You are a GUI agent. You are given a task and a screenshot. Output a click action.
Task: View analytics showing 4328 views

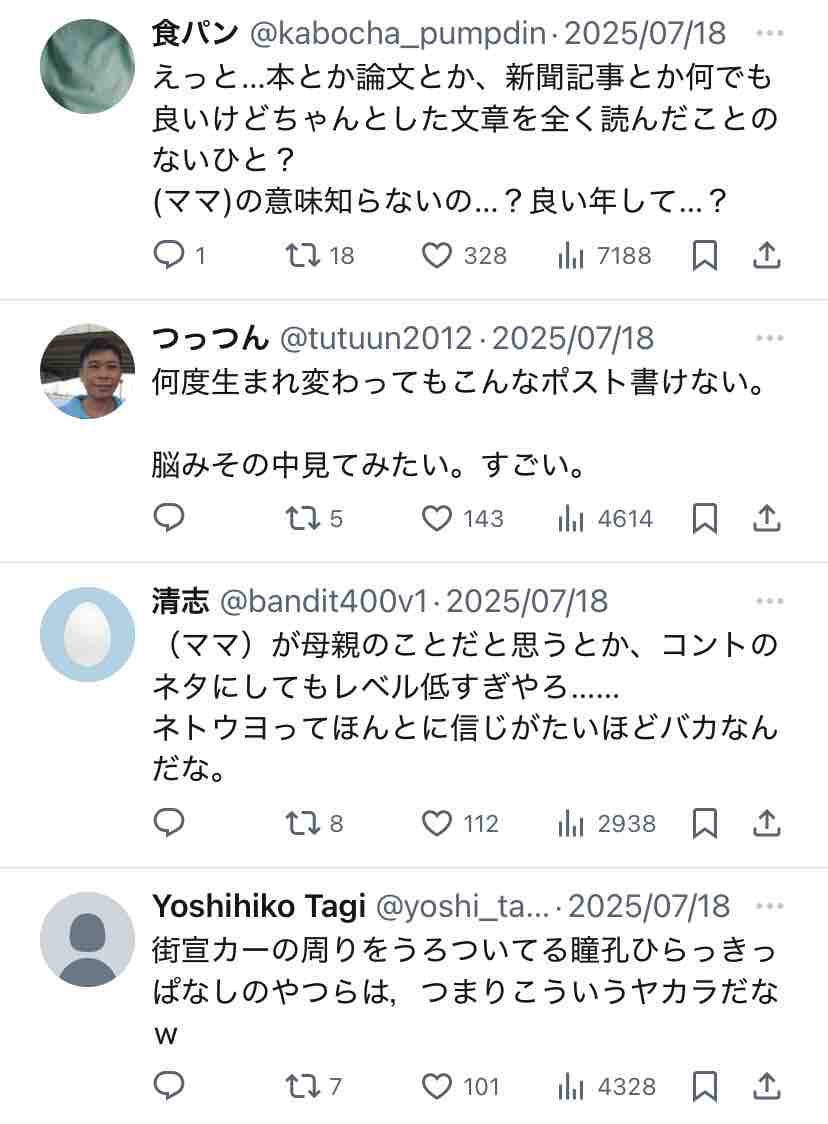pos(607,1085)
